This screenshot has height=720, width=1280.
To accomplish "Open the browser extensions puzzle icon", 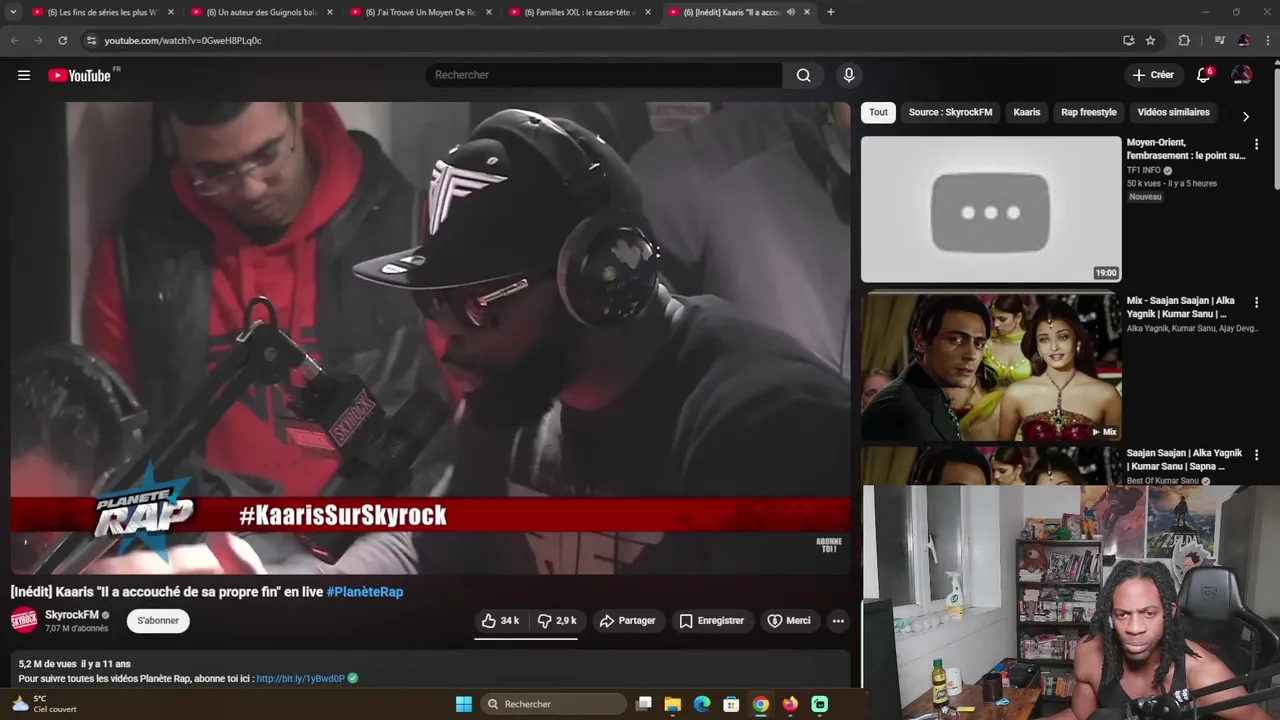I will pyautogui.click(x=1184, y=40).
